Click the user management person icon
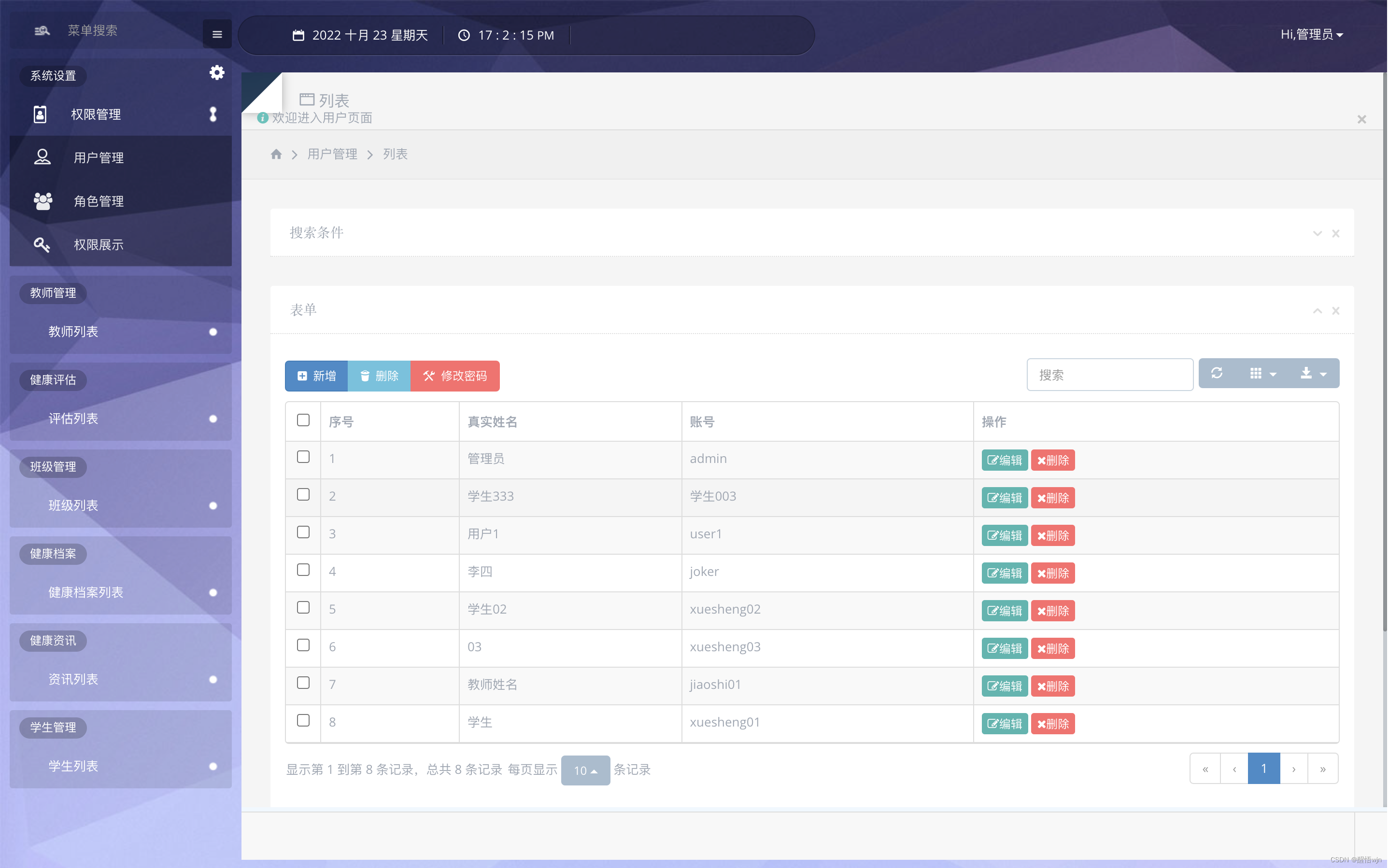This screenshot has height=868, width=1389. coord(42,157)
